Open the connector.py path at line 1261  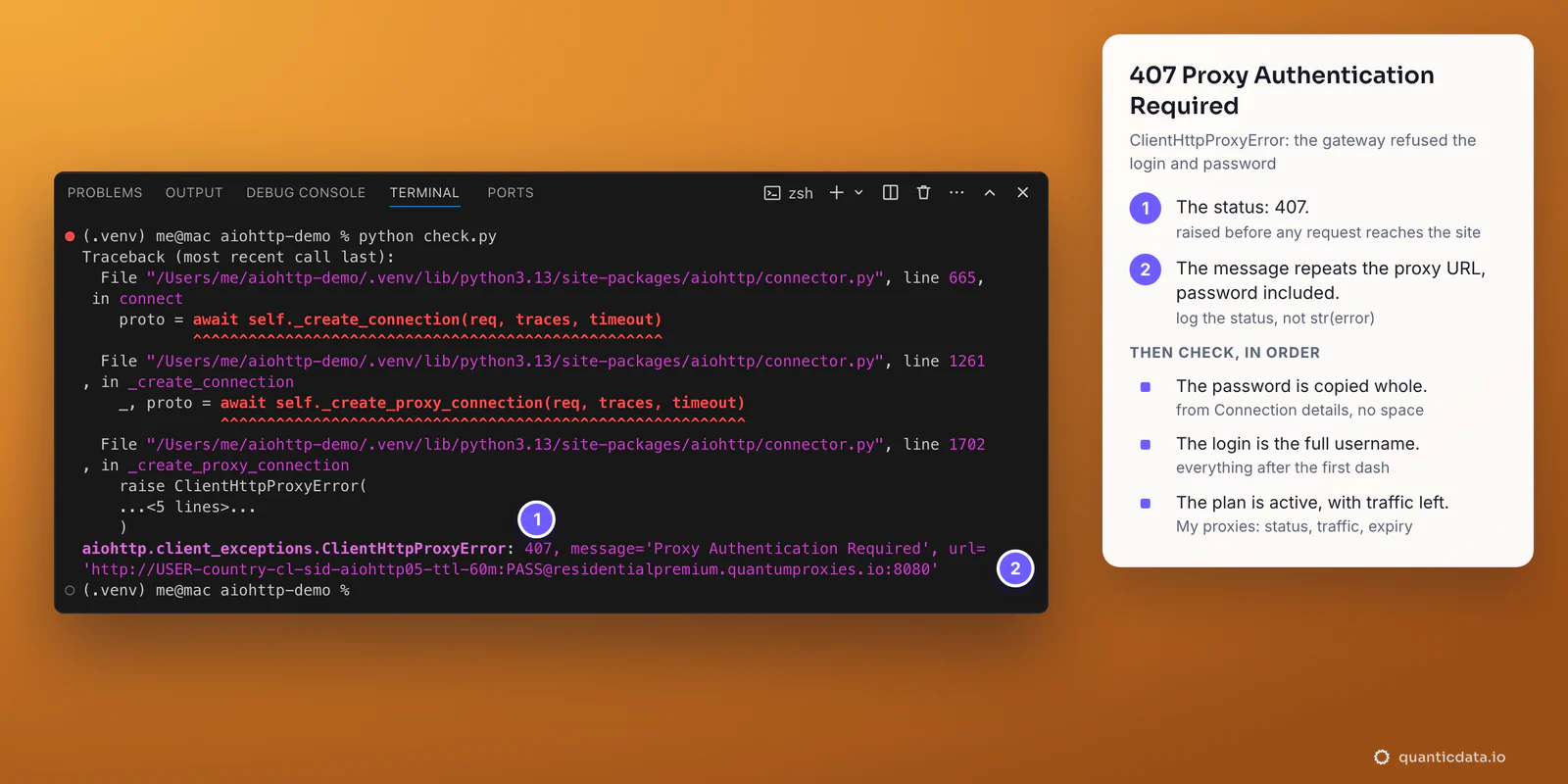point(515,362)
